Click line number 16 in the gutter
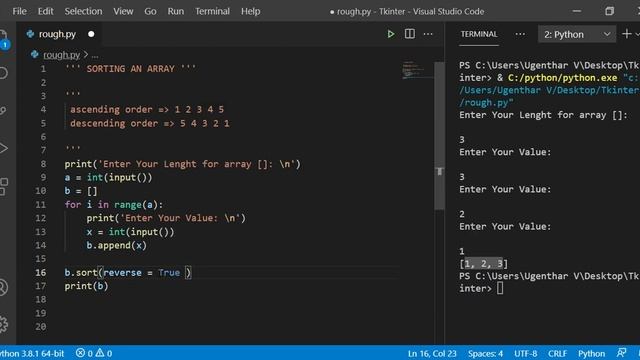 pos(40,272)
